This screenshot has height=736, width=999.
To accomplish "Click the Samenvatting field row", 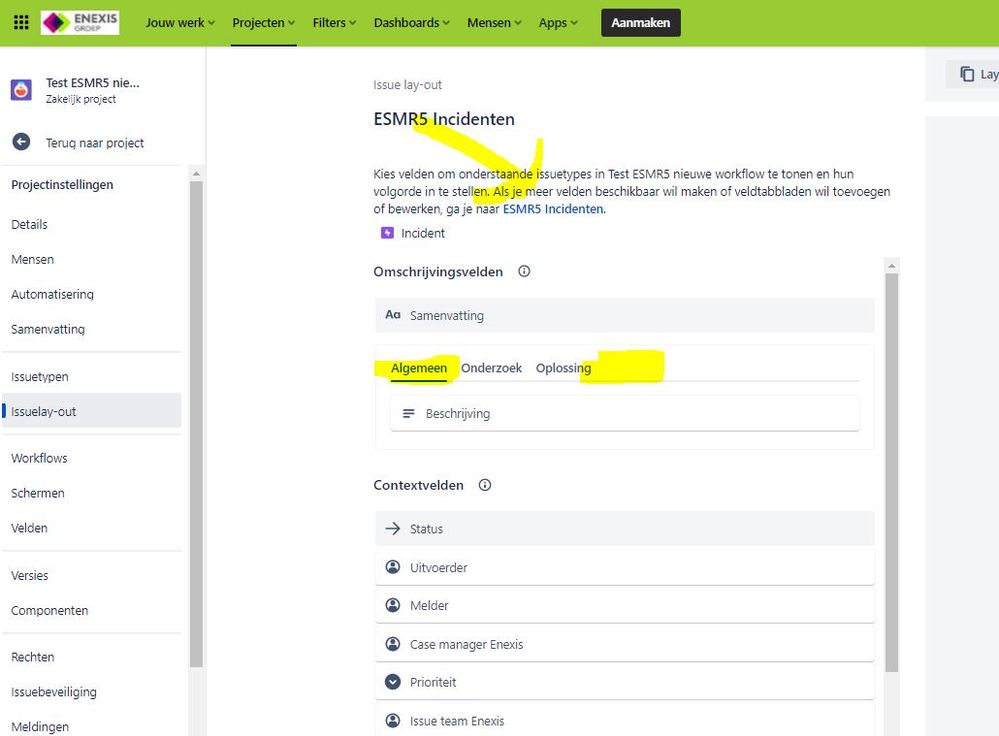I will (624, 315).
